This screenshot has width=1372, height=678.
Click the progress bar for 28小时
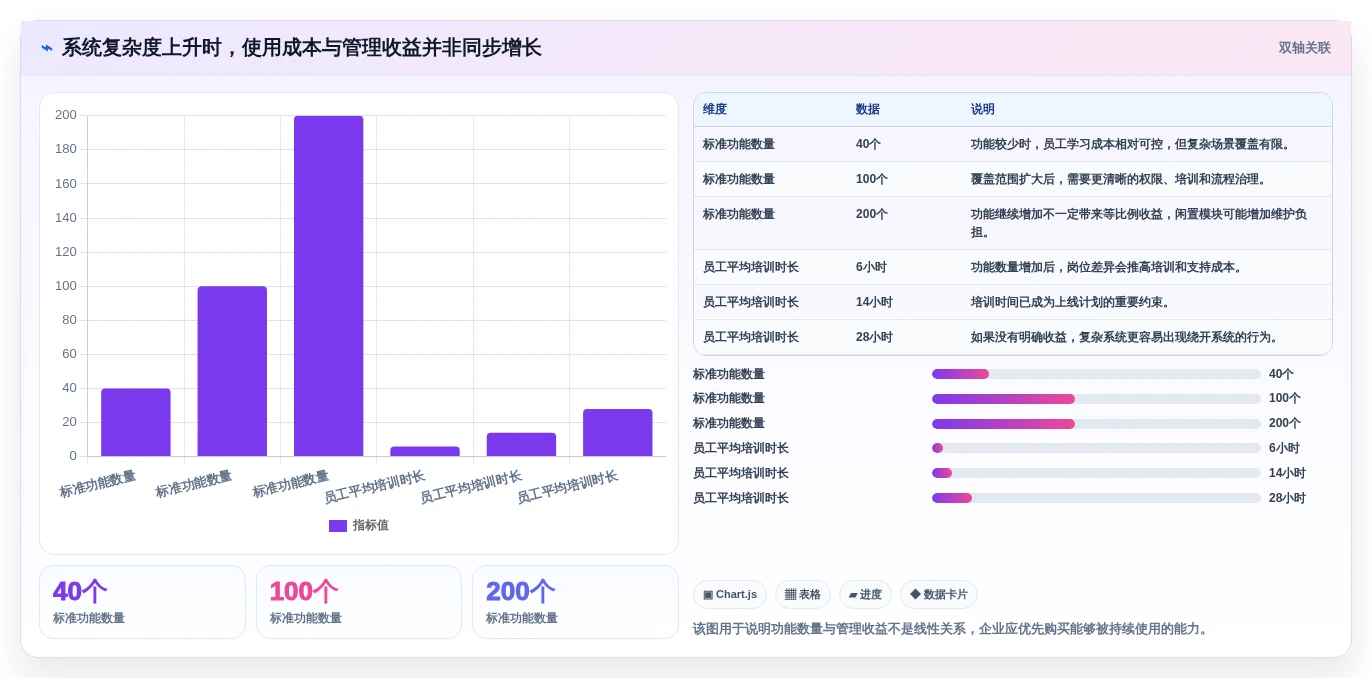pyautogui.click(x=1096, y=498)
